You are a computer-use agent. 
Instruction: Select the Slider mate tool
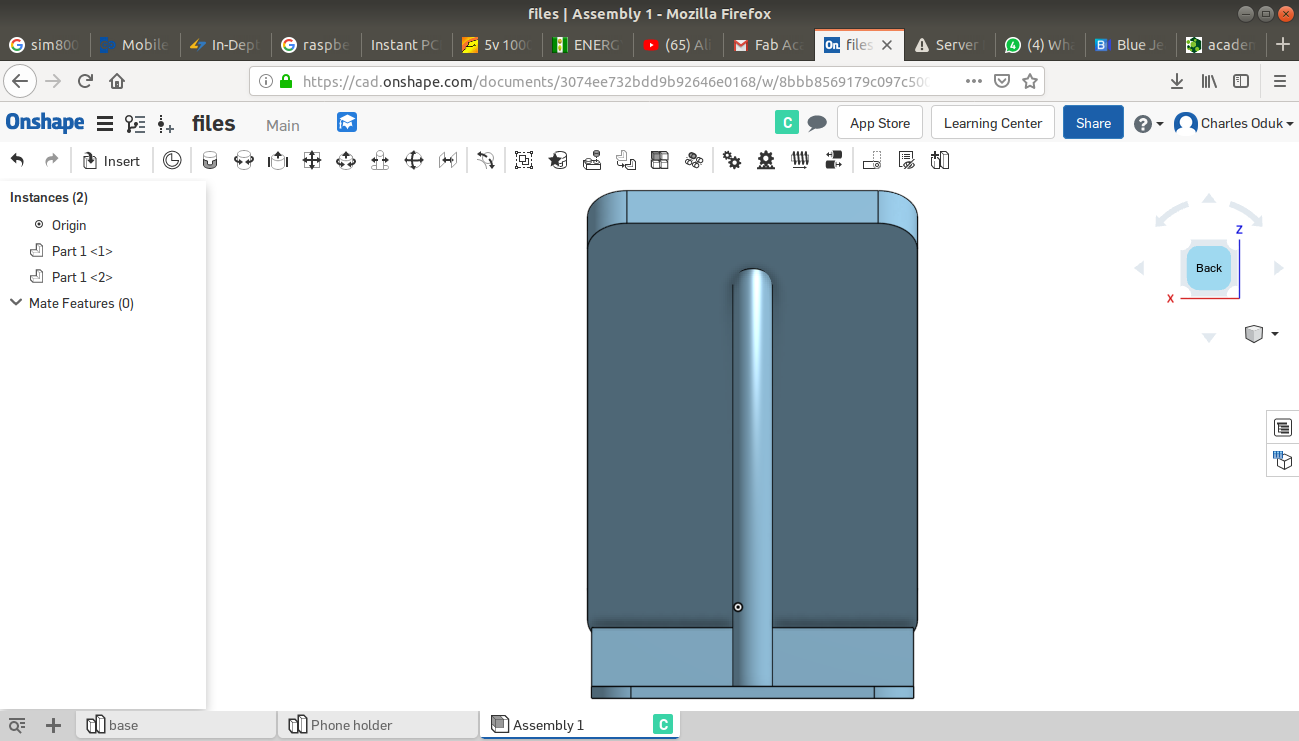tap(278, 160)
